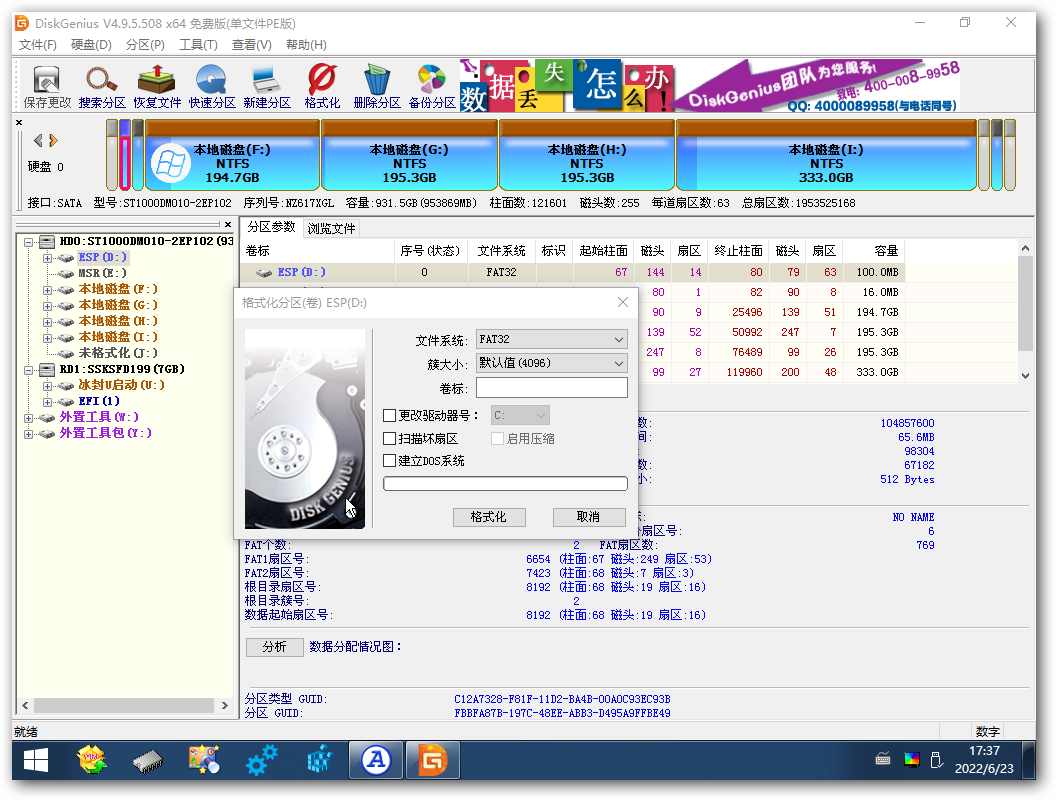Open Search Partitions (搜索分区) tool

(102, 87)
